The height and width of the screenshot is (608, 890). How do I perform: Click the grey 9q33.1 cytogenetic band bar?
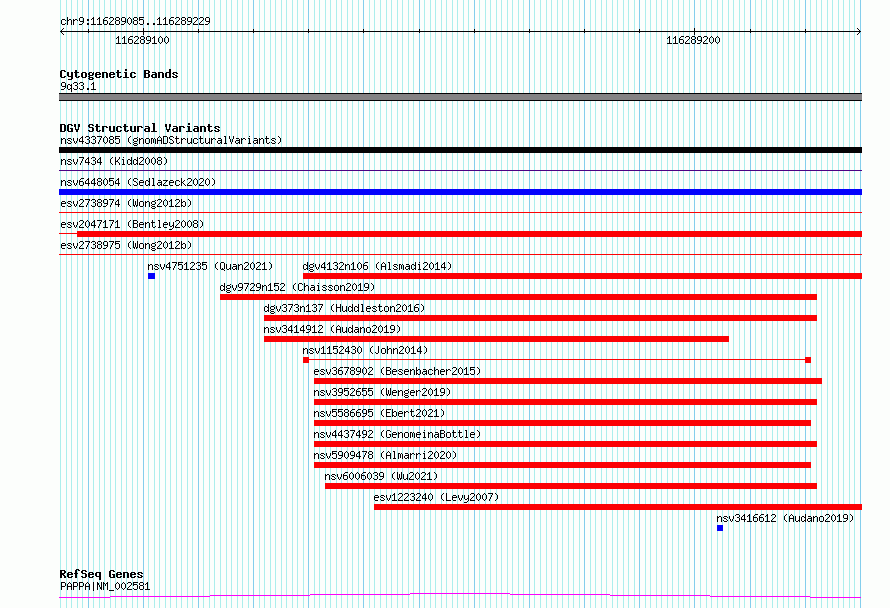[460, 97]
